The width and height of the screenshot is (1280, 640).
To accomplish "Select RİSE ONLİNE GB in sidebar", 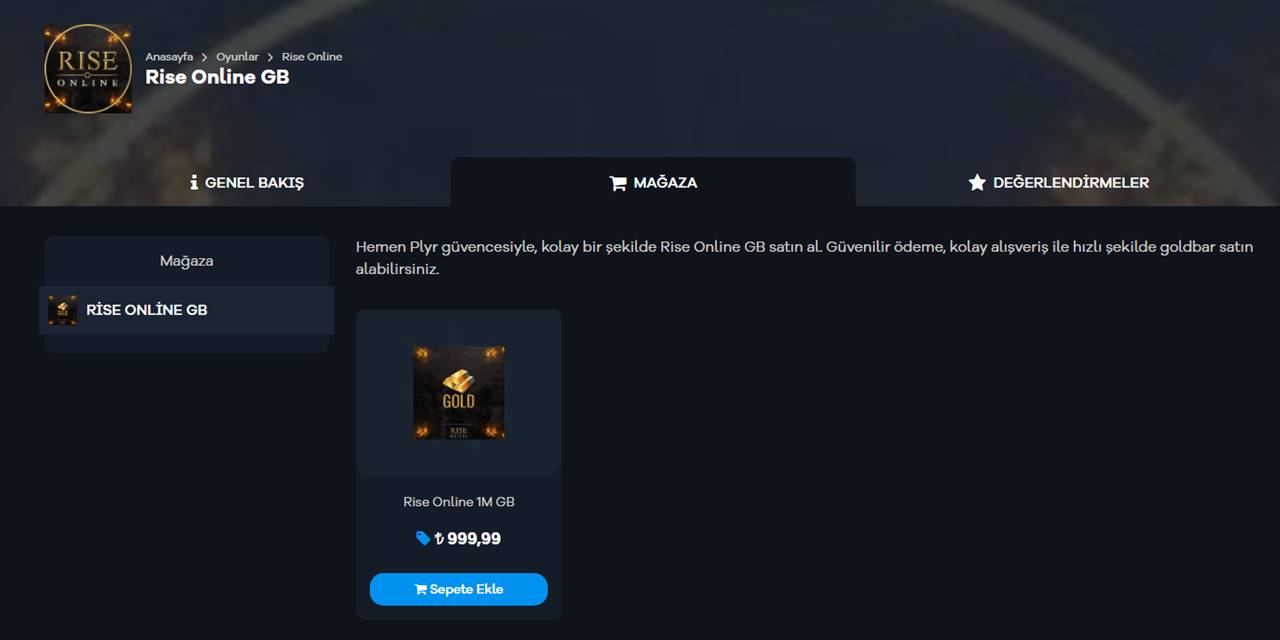I will pos(187,310).
